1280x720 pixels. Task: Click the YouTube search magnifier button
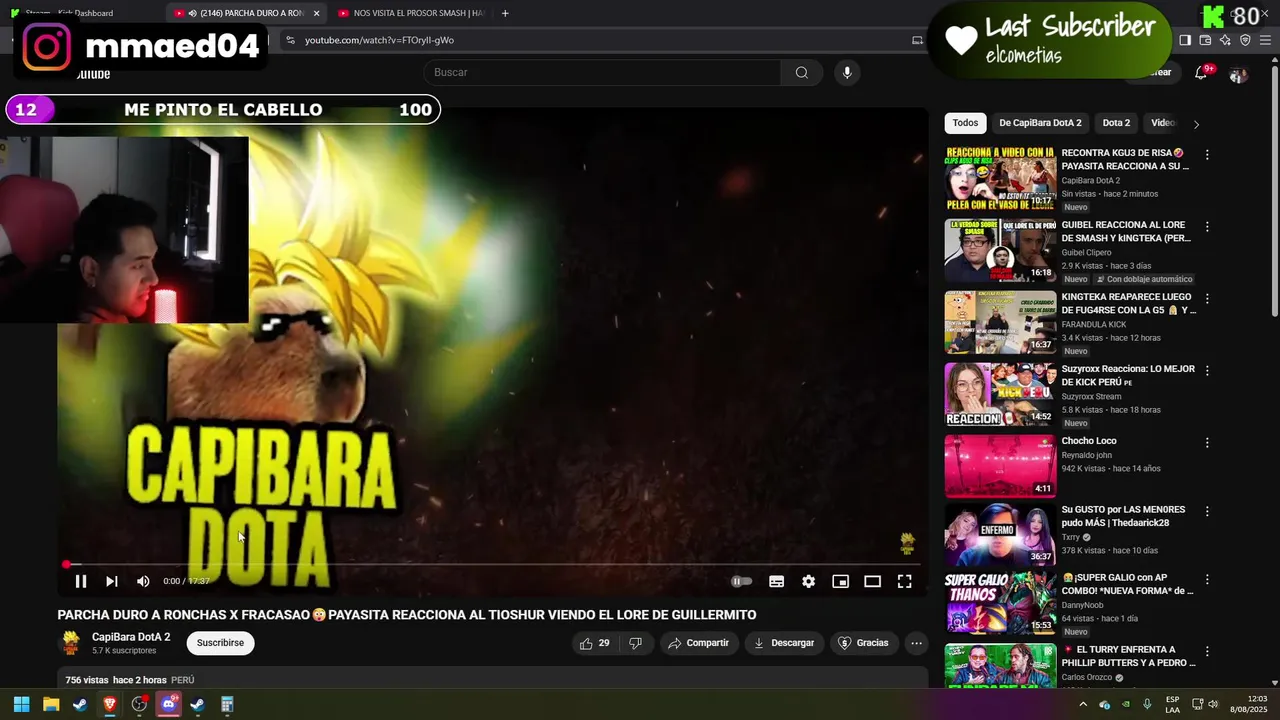(801, 72)
